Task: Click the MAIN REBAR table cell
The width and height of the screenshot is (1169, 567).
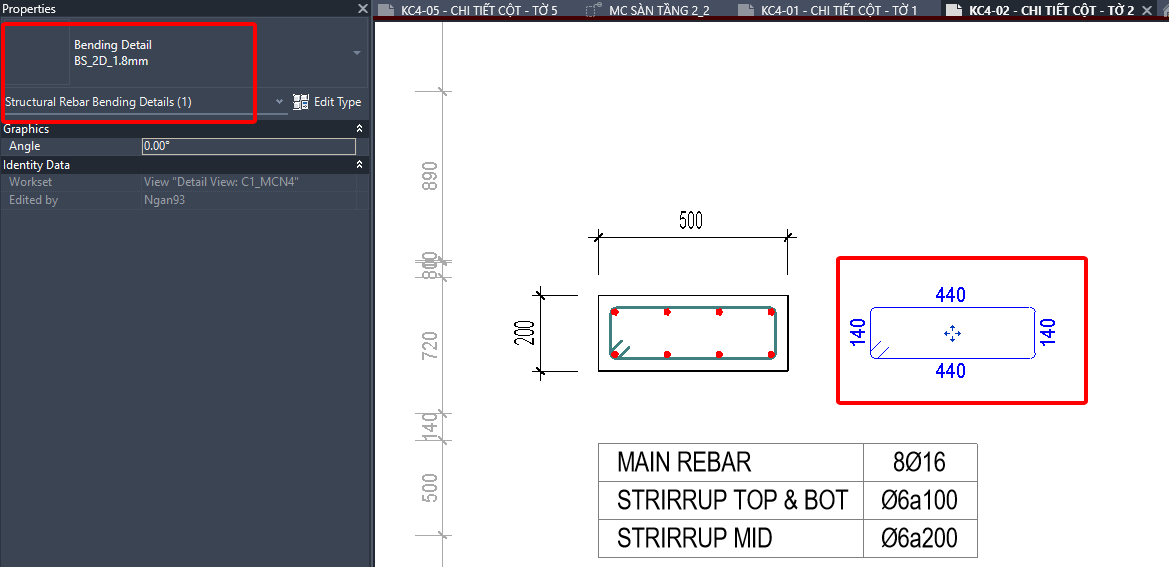Action: point(731,462)
